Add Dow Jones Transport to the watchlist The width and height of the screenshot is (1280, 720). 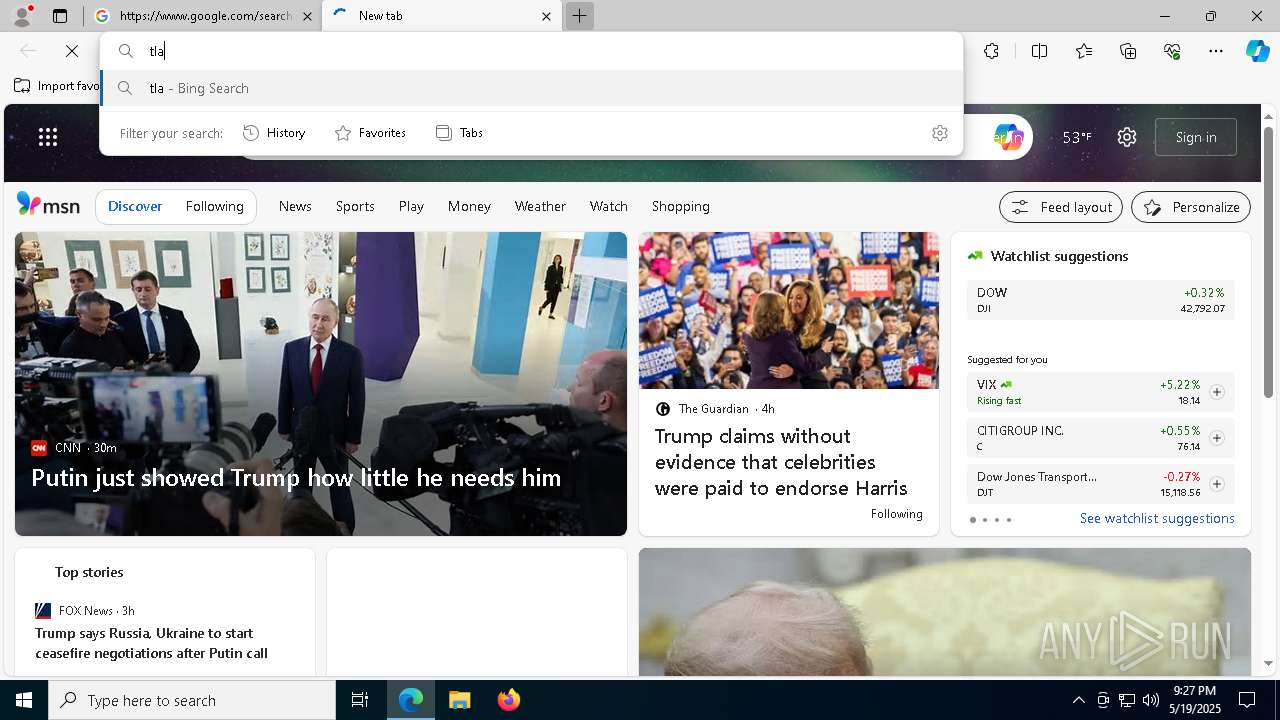click(1216, 484)
